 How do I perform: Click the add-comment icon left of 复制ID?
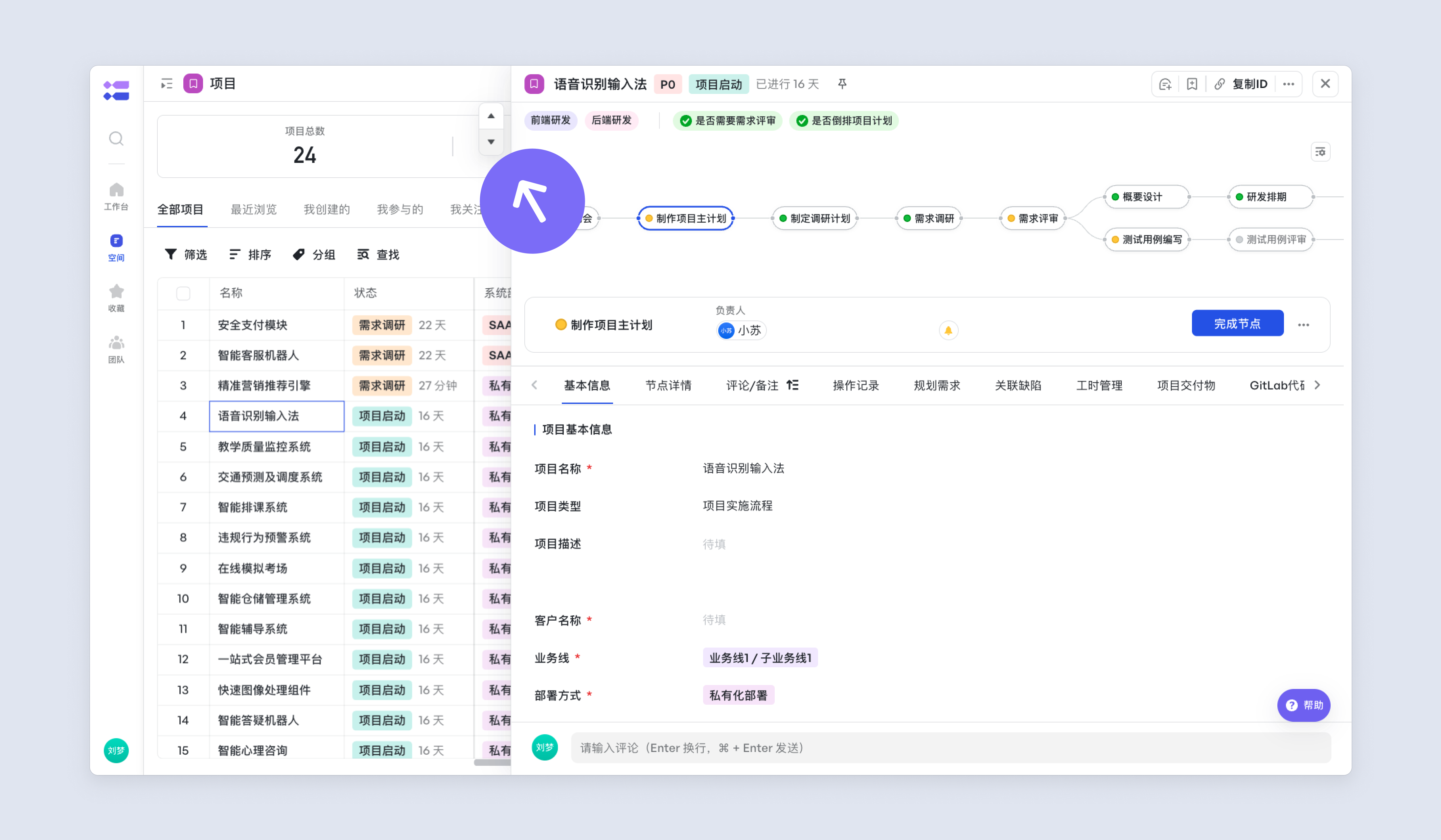pos(1165,84)
